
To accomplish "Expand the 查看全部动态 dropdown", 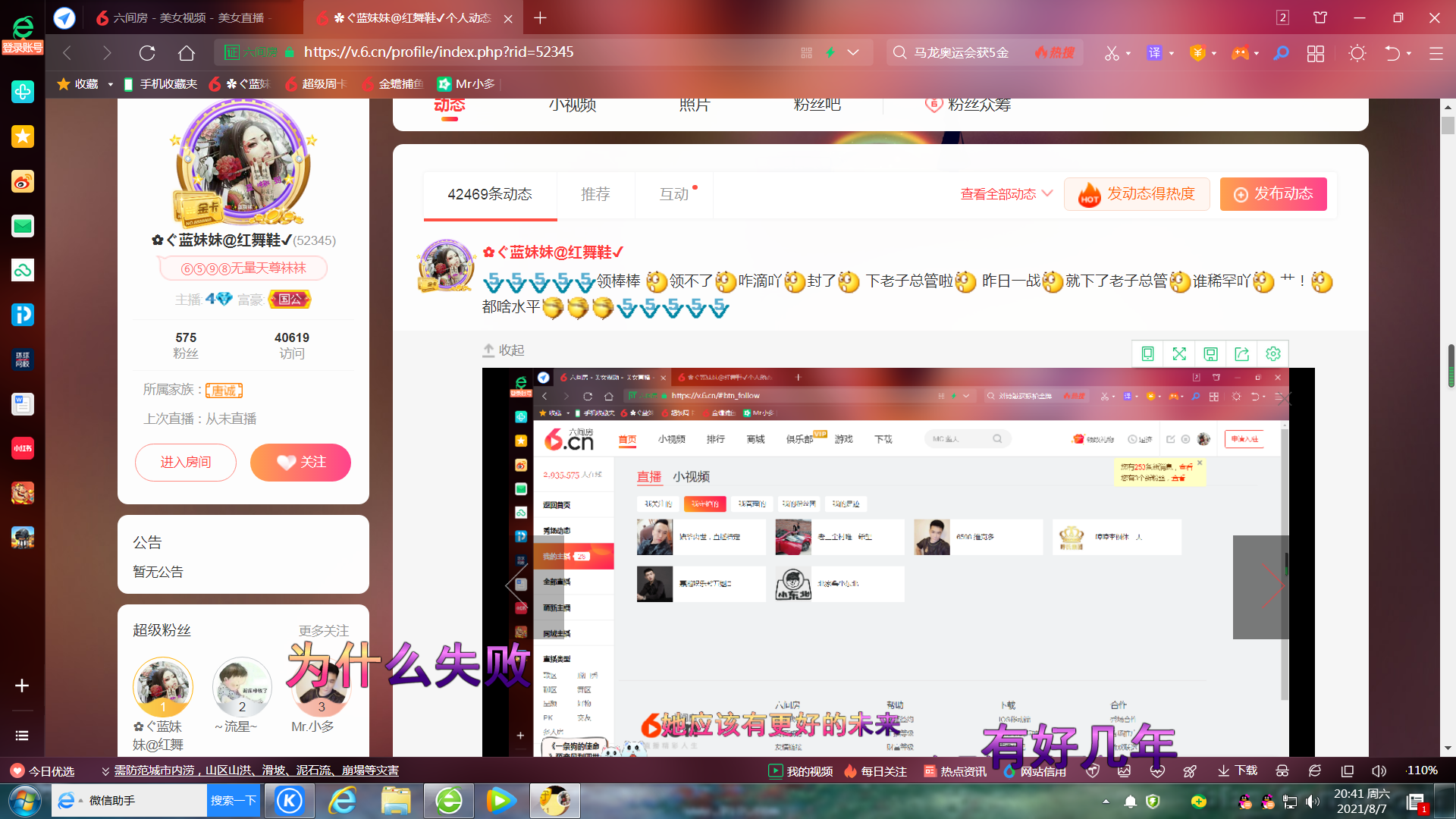I will tap(1006, 194).
